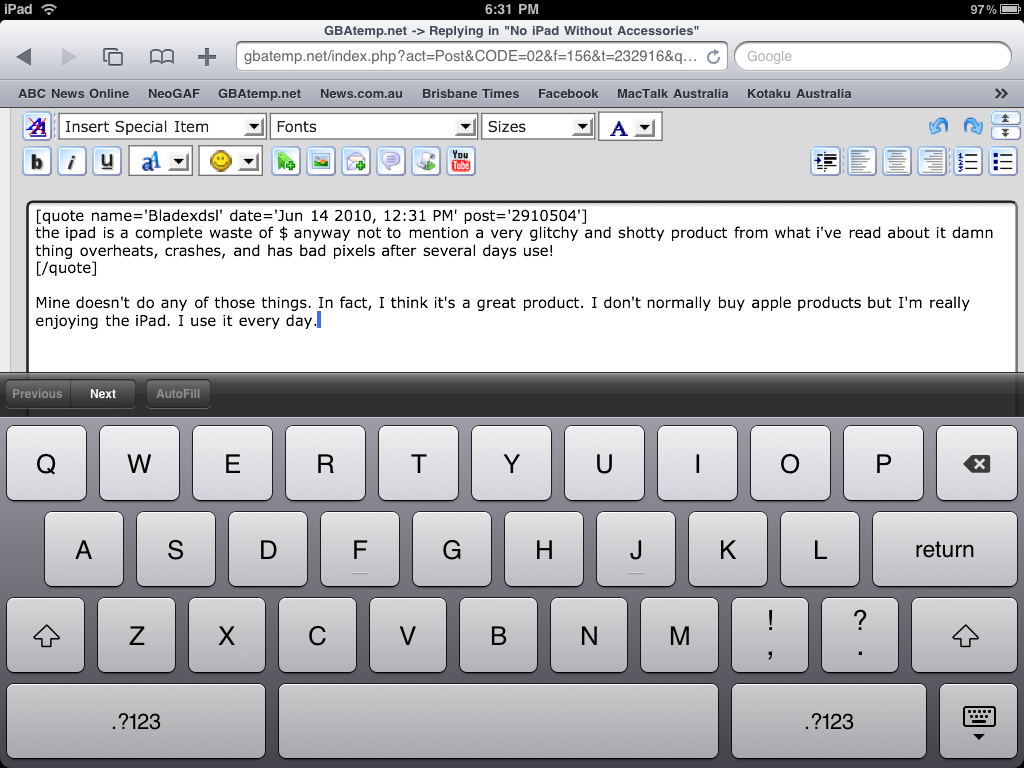Open the Brisbane Times bookmark
This screenshot has height=768, width=1024.
point(470,93)
